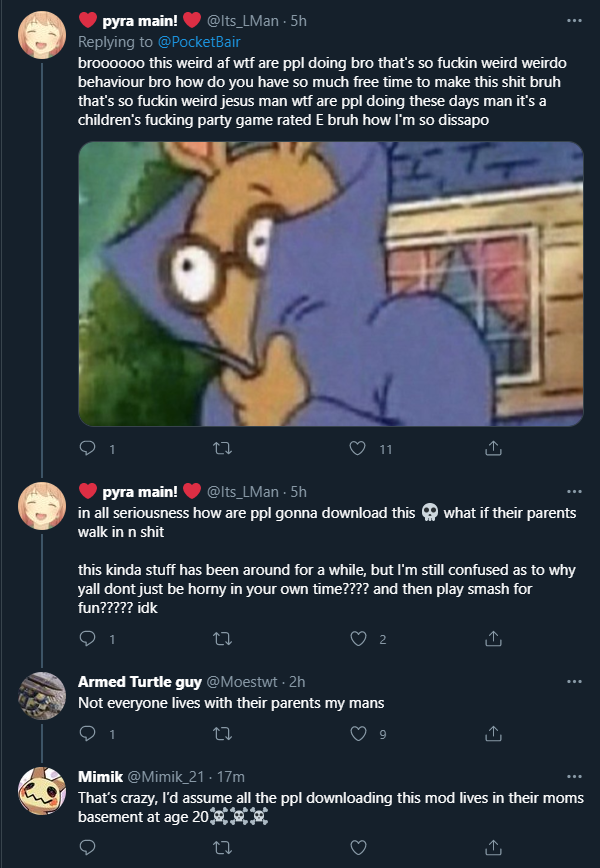The height and width of the screenshot is (868, 600).
Task: Reply to the first pyra main tweet
Action: click(87, 448)
